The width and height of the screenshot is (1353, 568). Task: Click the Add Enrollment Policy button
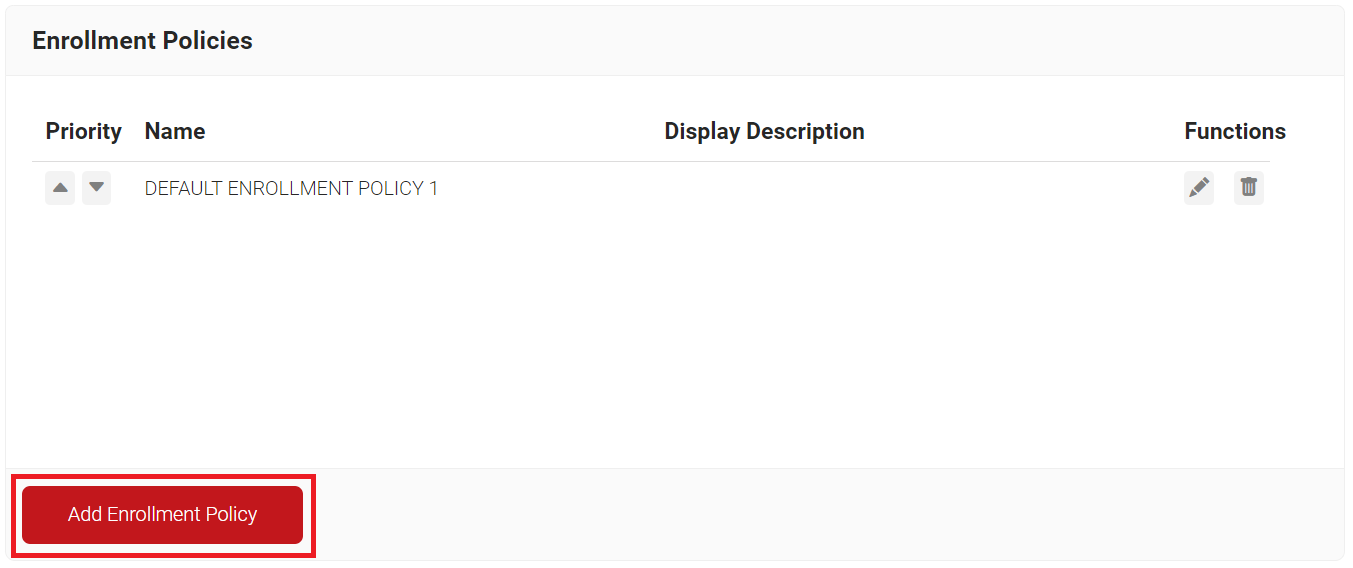162,515
